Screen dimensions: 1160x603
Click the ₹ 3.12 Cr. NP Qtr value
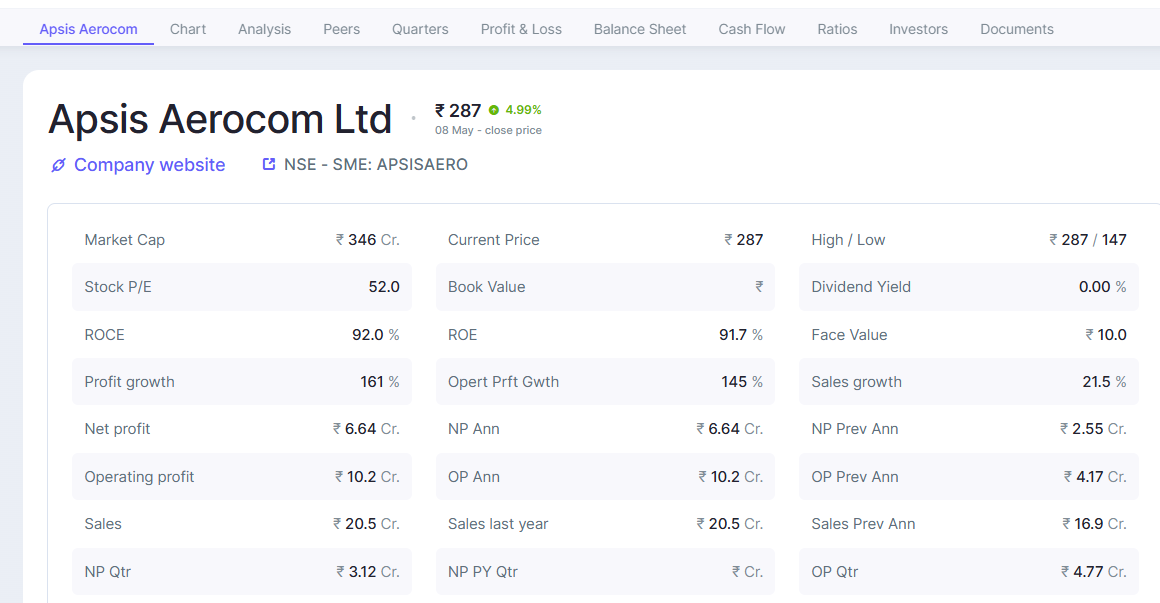tap(368, 571)
